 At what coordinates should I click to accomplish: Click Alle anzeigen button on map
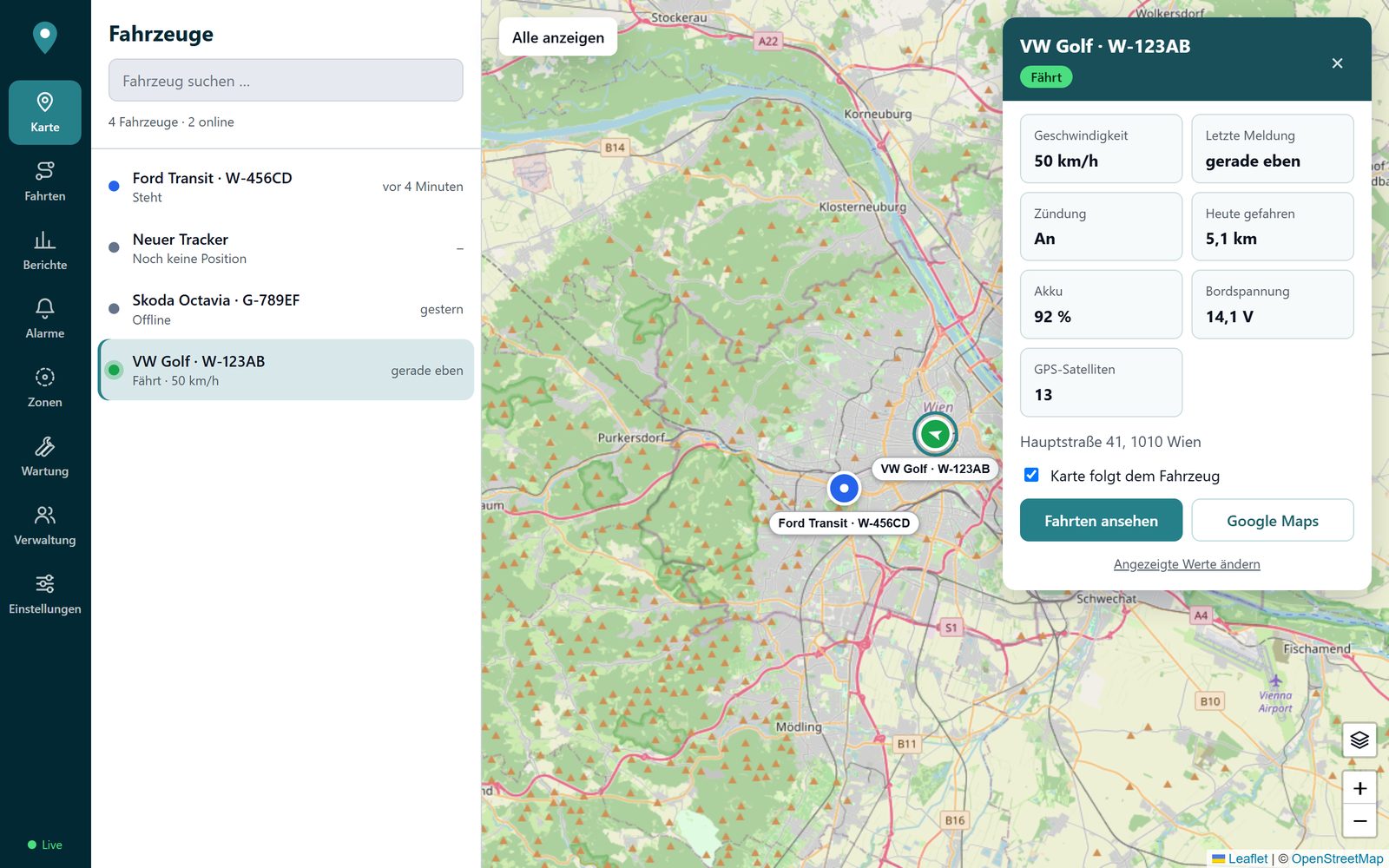pyautogui.click(x=558, y=37)
